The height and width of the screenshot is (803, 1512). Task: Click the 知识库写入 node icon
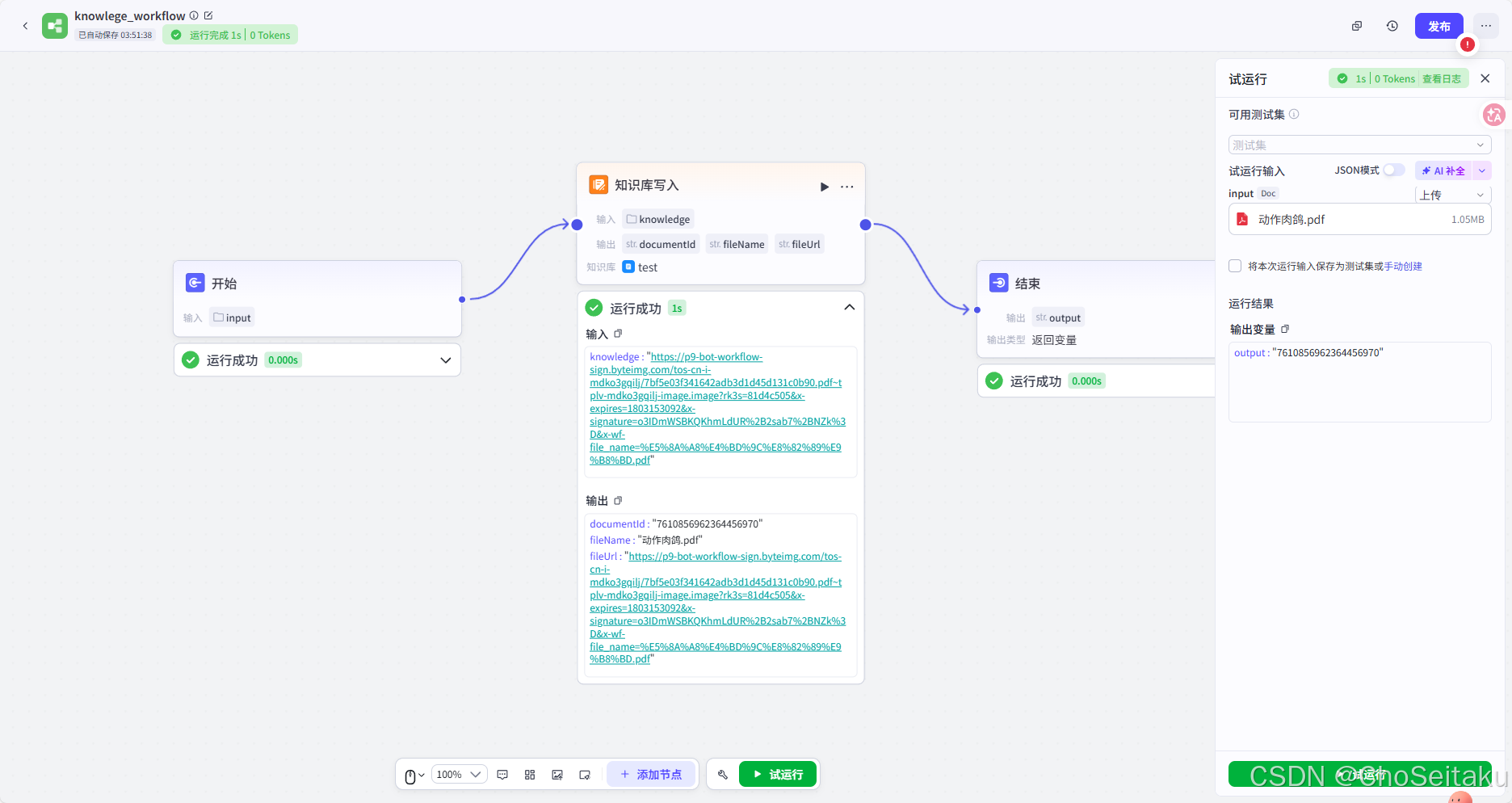[598, 185]
